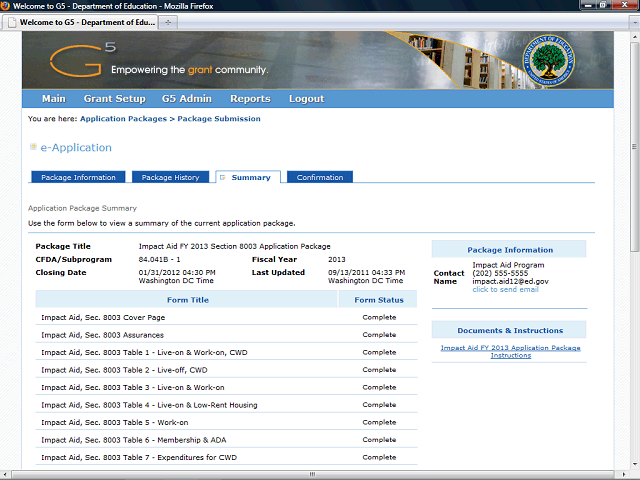Switch to the Package Information tab
This screenshot has height=480, width=640.
(78, 178)
